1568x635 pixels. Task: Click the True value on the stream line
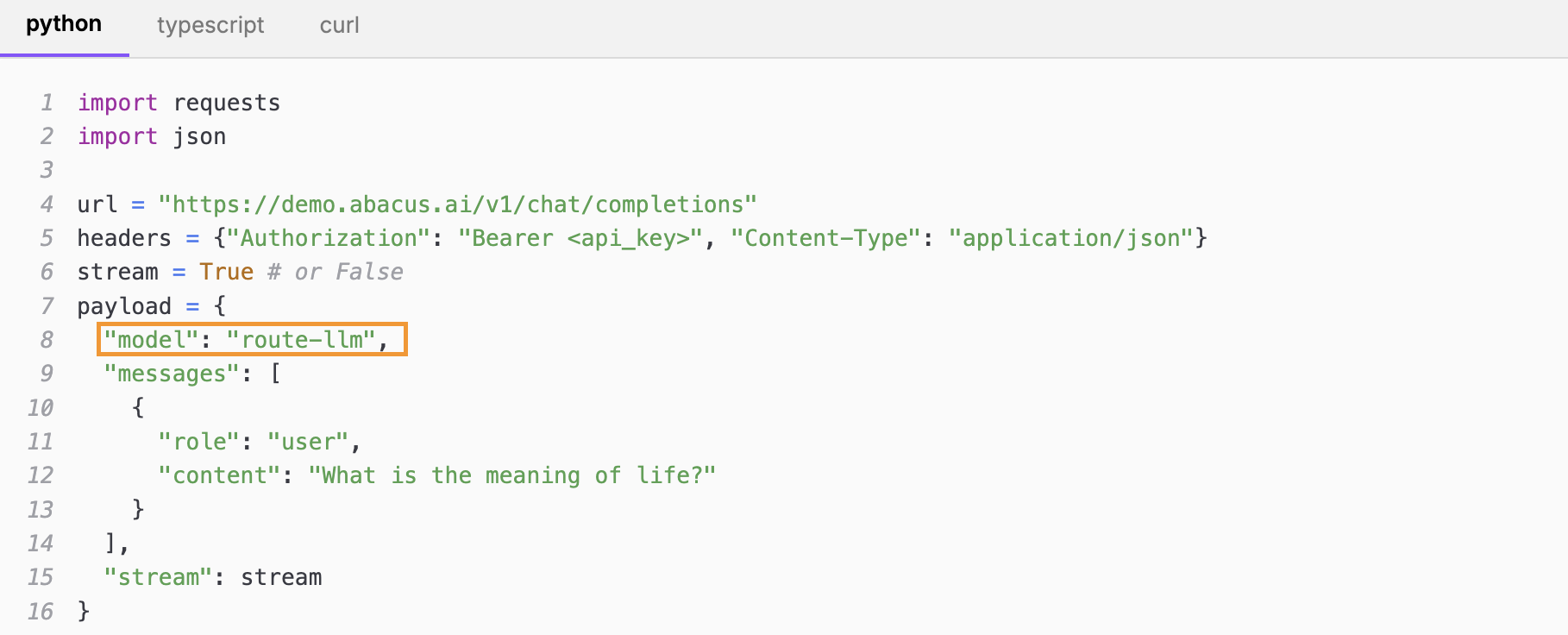point(227,272)
